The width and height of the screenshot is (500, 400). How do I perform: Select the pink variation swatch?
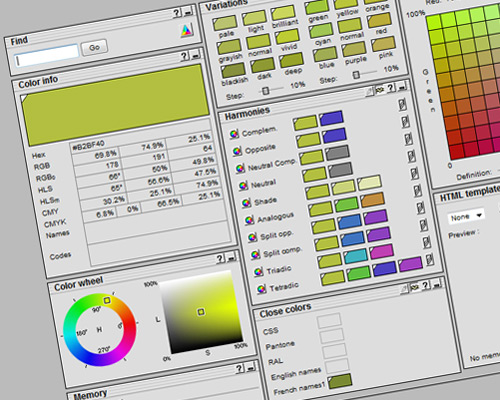[x=383, y=44]
